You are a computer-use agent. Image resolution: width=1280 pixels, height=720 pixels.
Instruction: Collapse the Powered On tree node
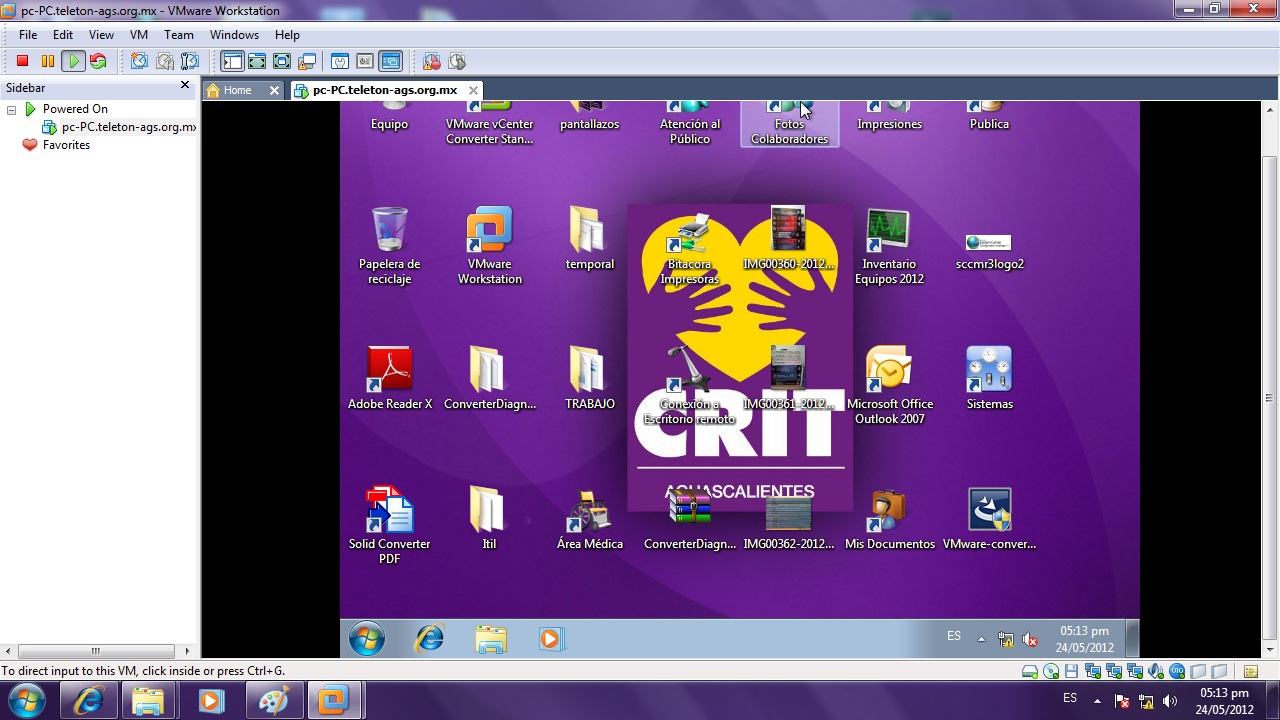point(11,109)
